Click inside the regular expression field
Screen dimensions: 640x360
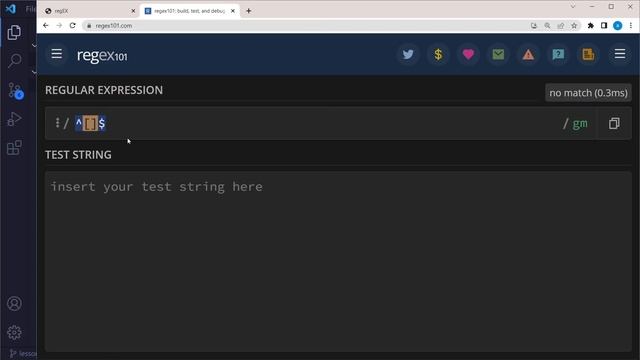pyautogui.click(x=318, y=123)
